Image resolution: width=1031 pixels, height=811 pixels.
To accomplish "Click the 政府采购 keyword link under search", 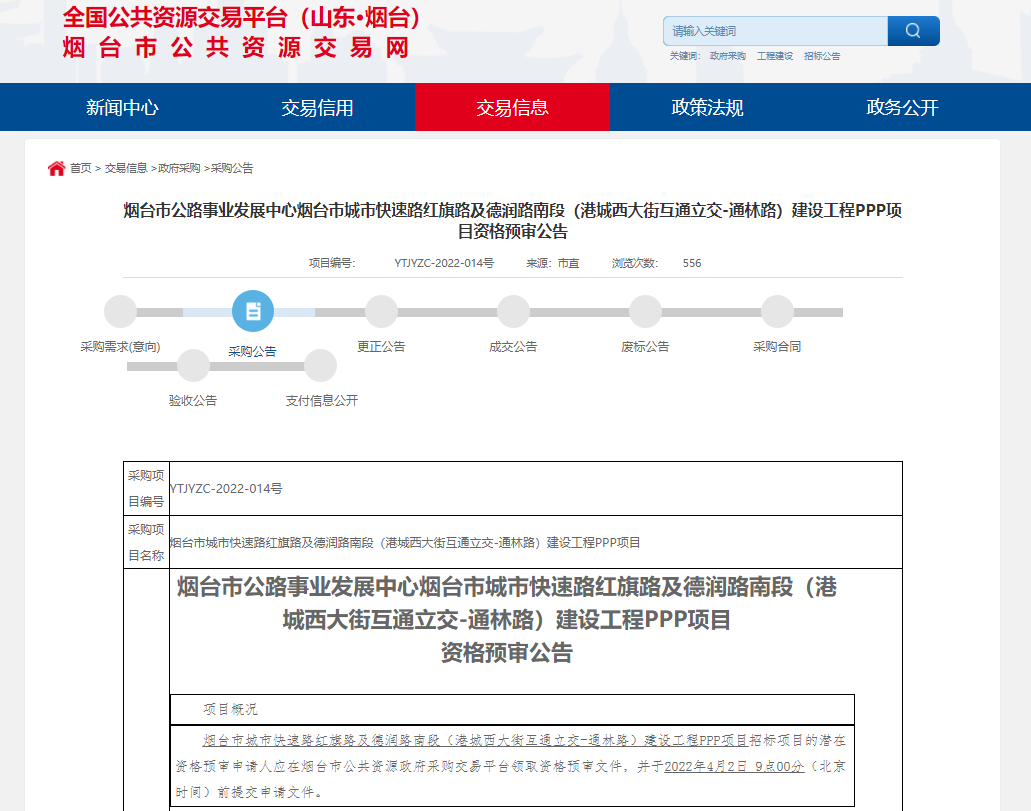I will (x=728, y=57).
